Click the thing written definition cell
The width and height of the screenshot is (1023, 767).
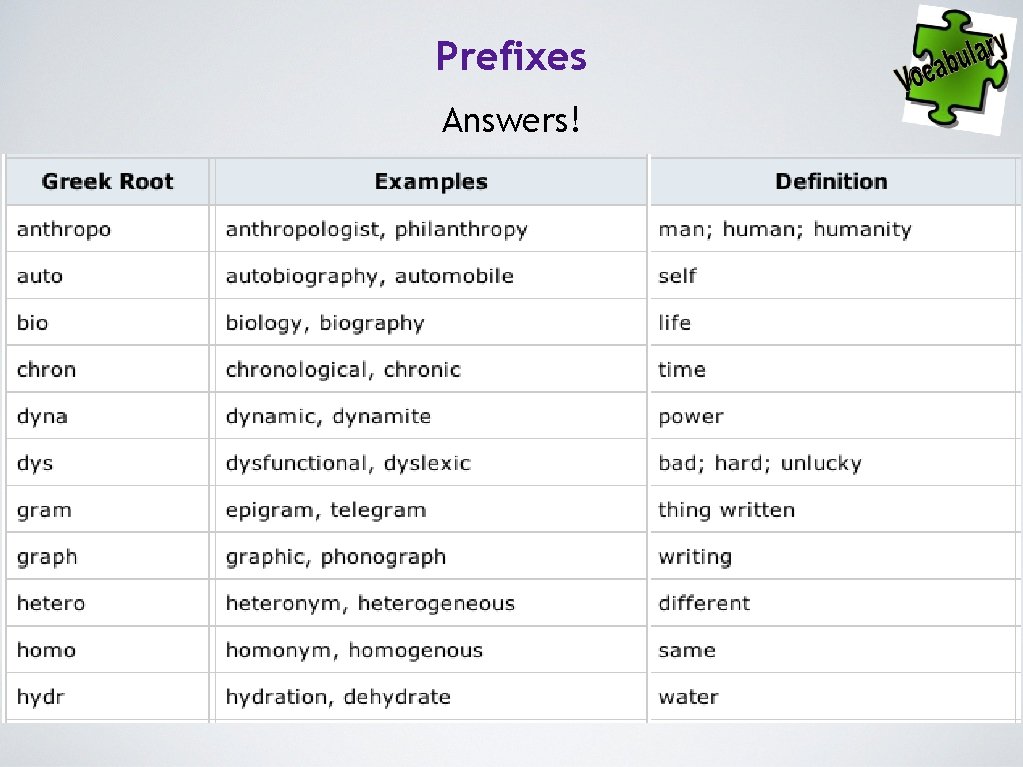point(726,510)
